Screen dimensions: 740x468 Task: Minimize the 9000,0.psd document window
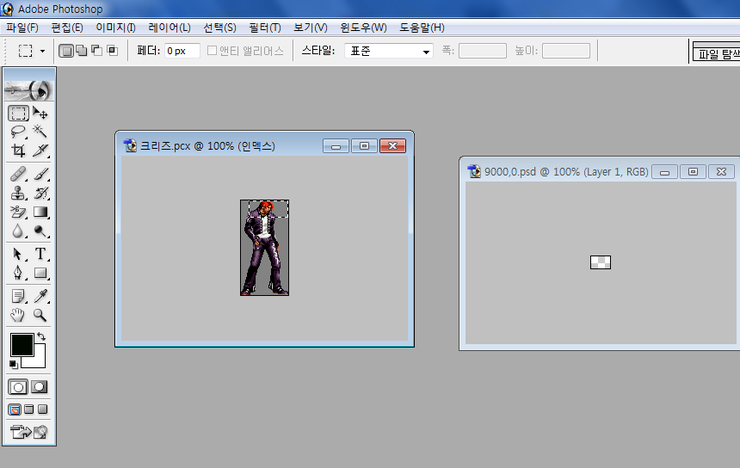664,172
